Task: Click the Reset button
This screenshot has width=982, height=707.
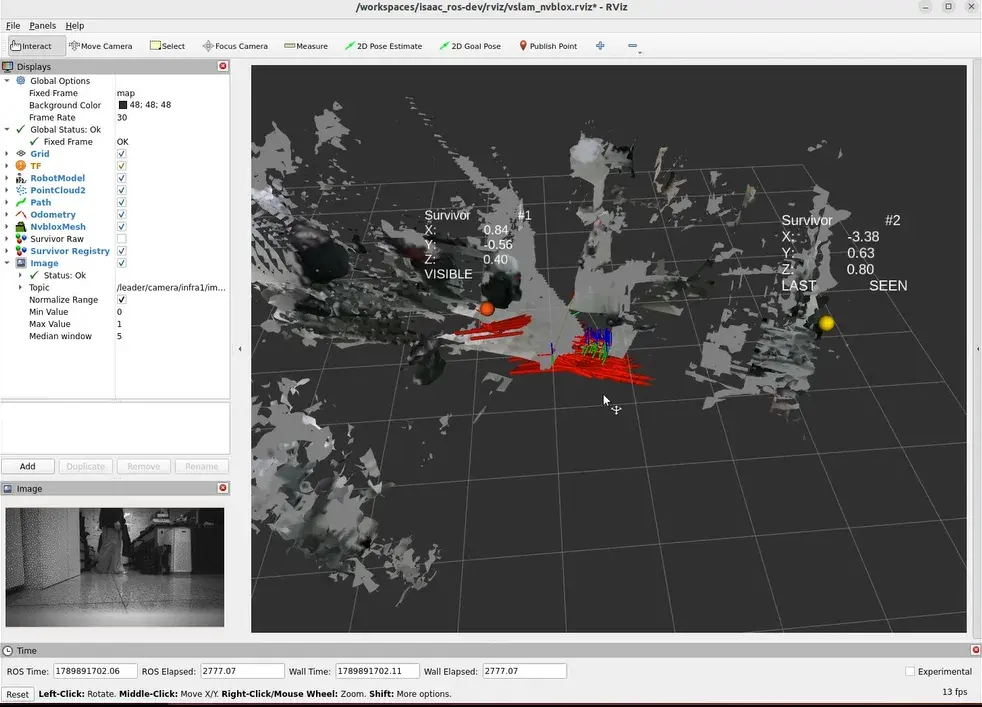Action: pos(18,694)
